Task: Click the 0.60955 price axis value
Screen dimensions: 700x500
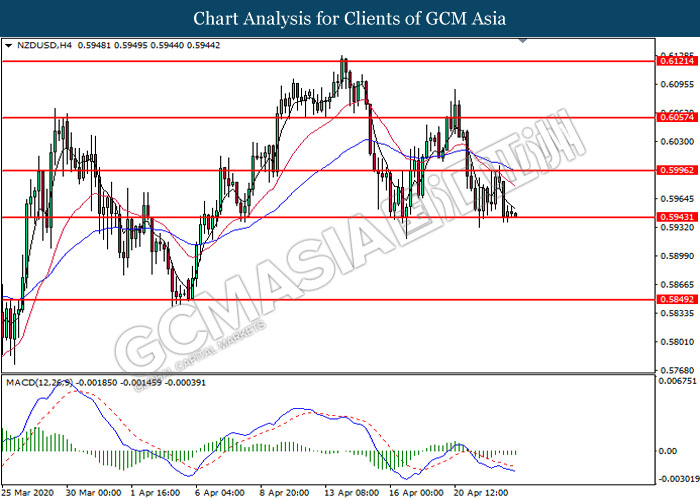Action: click(x=675, y=84)
